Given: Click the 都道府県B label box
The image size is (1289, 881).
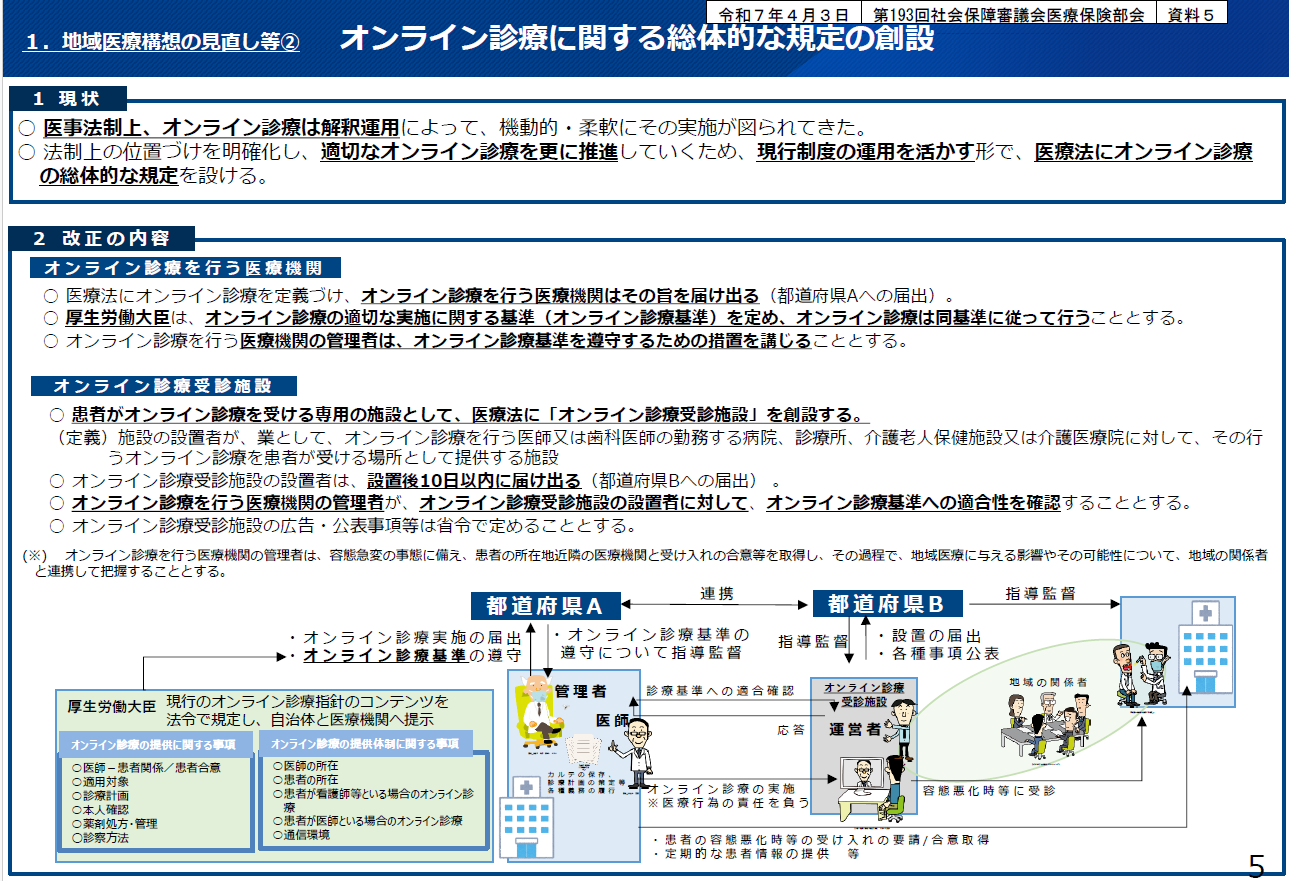Looking at the screenshot, I should click(x=890, y=604).
